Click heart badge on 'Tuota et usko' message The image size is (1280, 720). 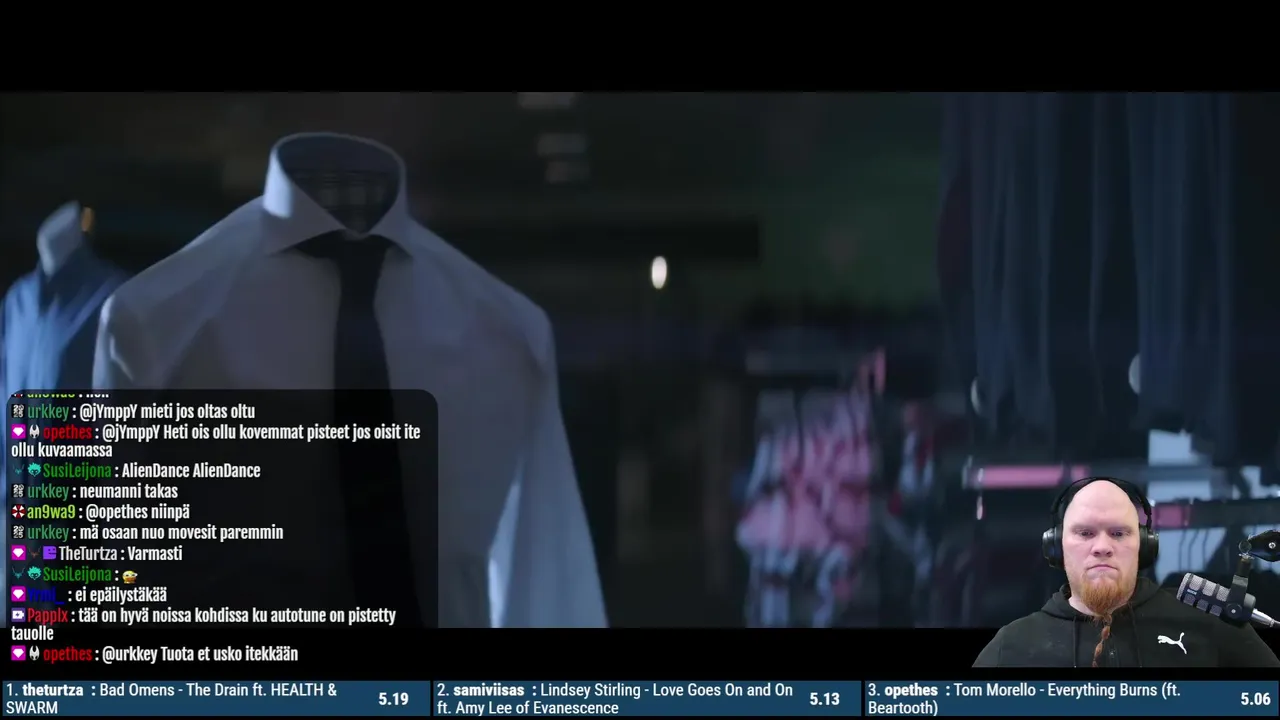[18, 654]
